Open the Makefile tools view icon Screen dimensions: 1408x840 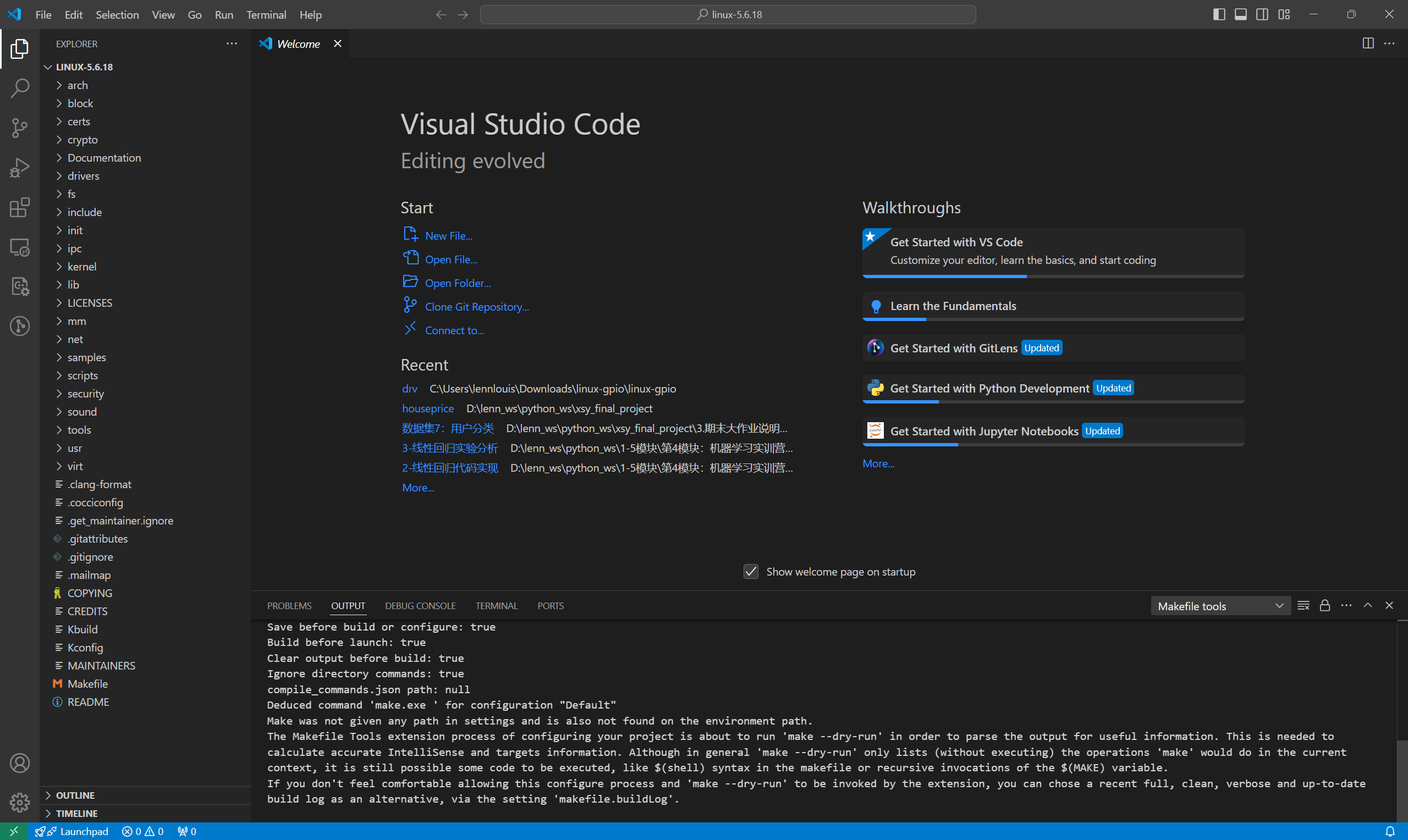coord(20,286)
